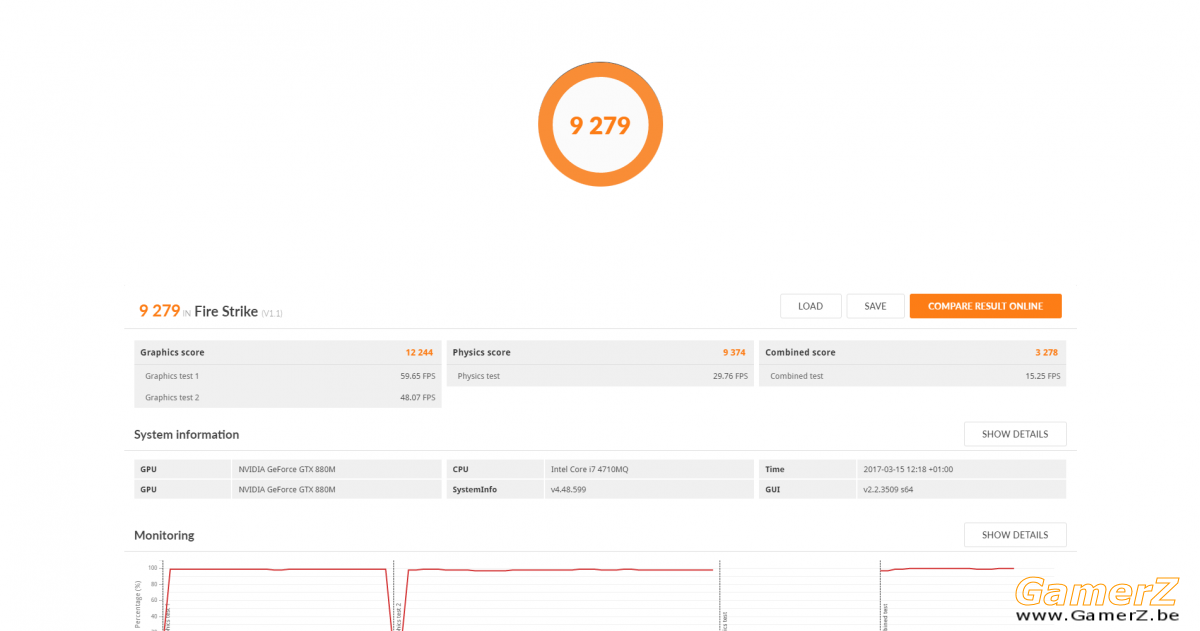Click the Physics score header label
This screenshot has width=1200, height=631.
point(481,352)
